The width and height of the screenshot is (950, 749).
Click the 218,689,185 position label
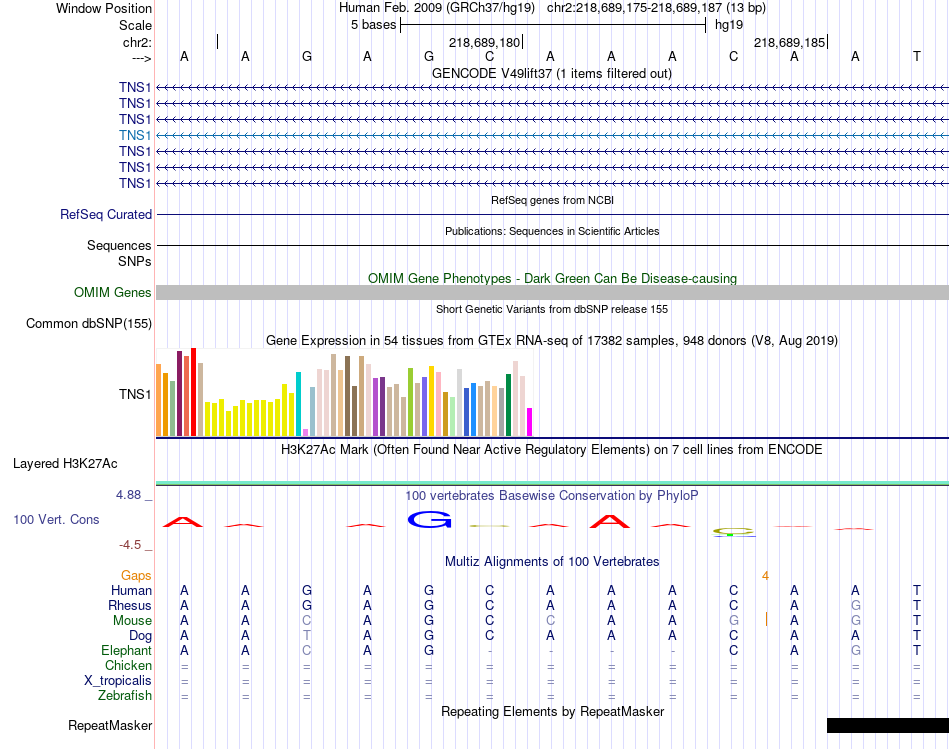[789, 42]
